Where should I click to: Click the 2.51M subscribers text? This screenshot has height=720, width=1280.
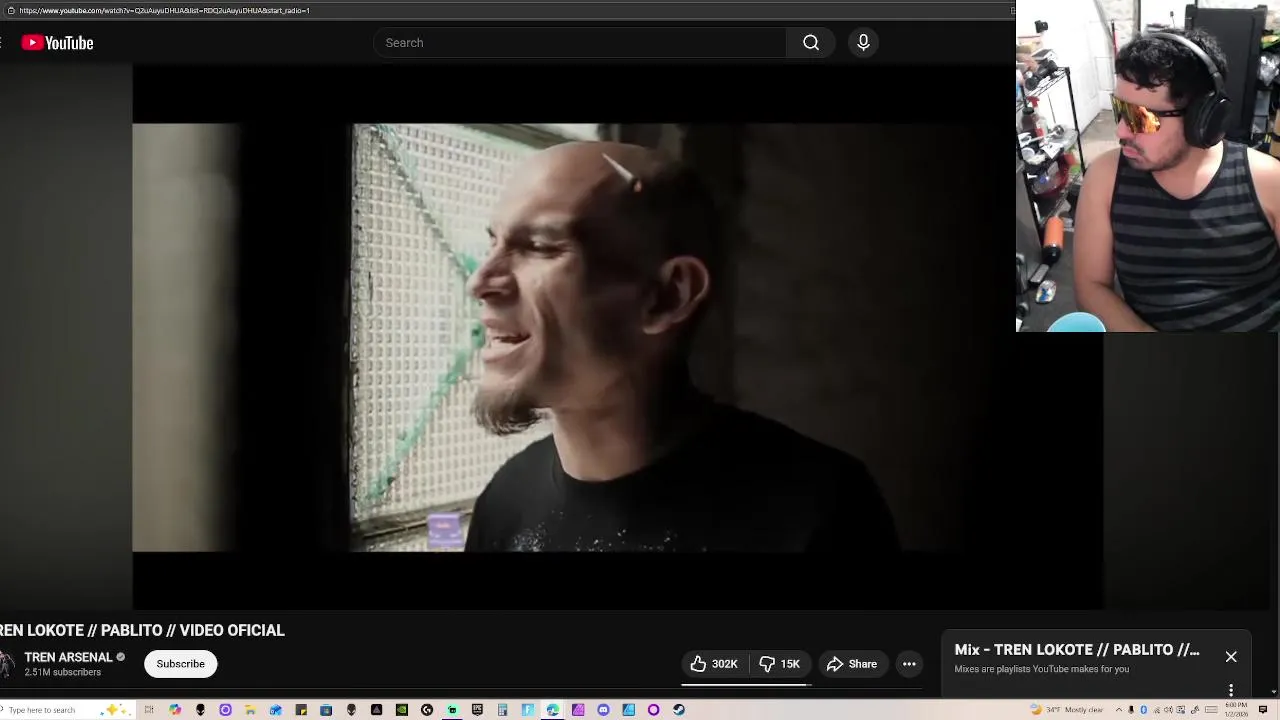(63, 673)
